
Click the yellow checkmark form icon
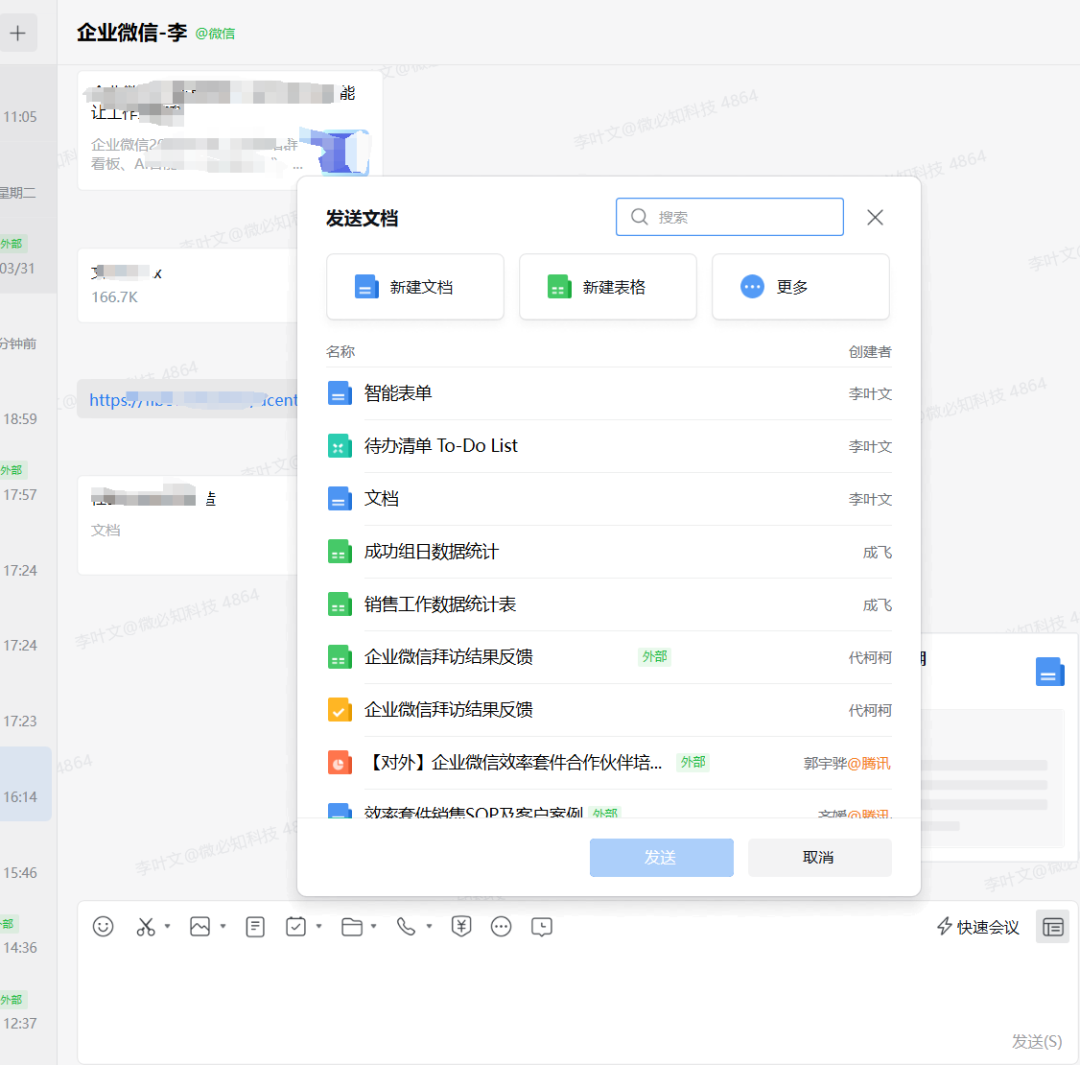pyautogui.click(x=340, y=710)
